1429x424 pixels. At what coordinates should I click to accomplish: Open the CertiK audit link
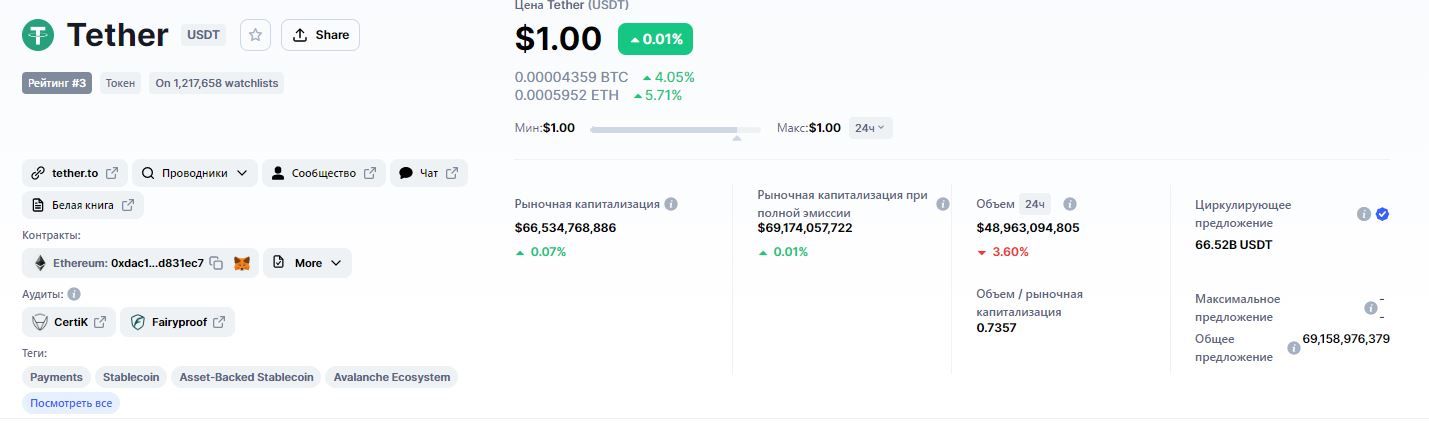click(69, 322)
